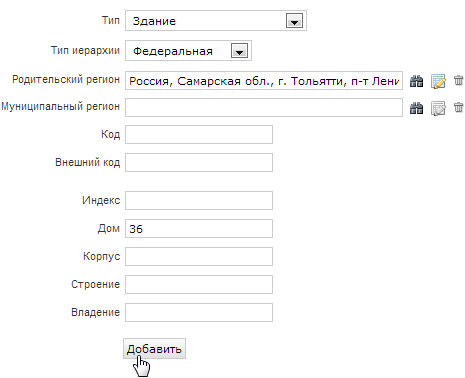Click into the Корпус input field
The width and height of the screenshot is (465, 378).
click(x=199, y=256)
